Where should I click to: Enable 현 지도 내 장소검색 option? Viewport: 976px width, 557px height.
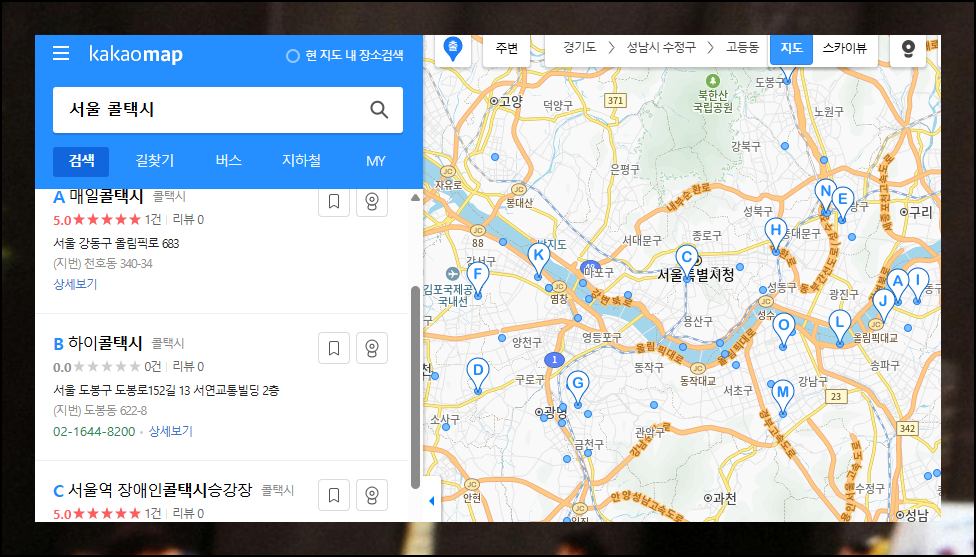[345, 55]
